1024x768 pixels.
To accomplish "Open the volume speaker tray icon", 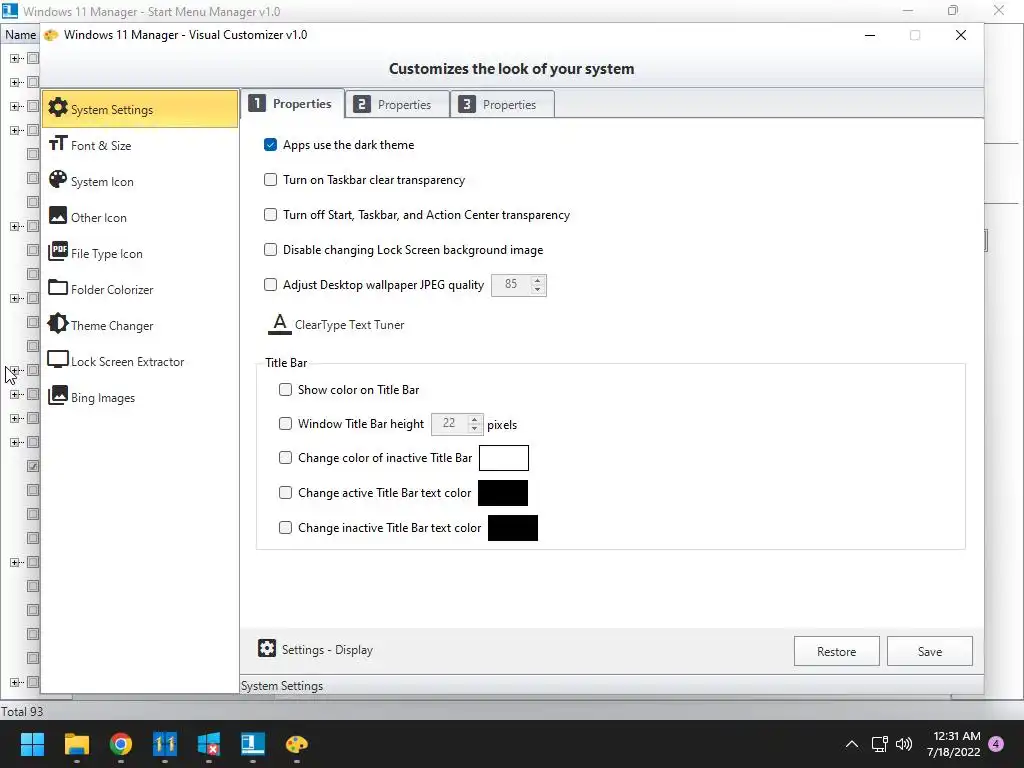I will pyautogui.click(x=904, y=744).
